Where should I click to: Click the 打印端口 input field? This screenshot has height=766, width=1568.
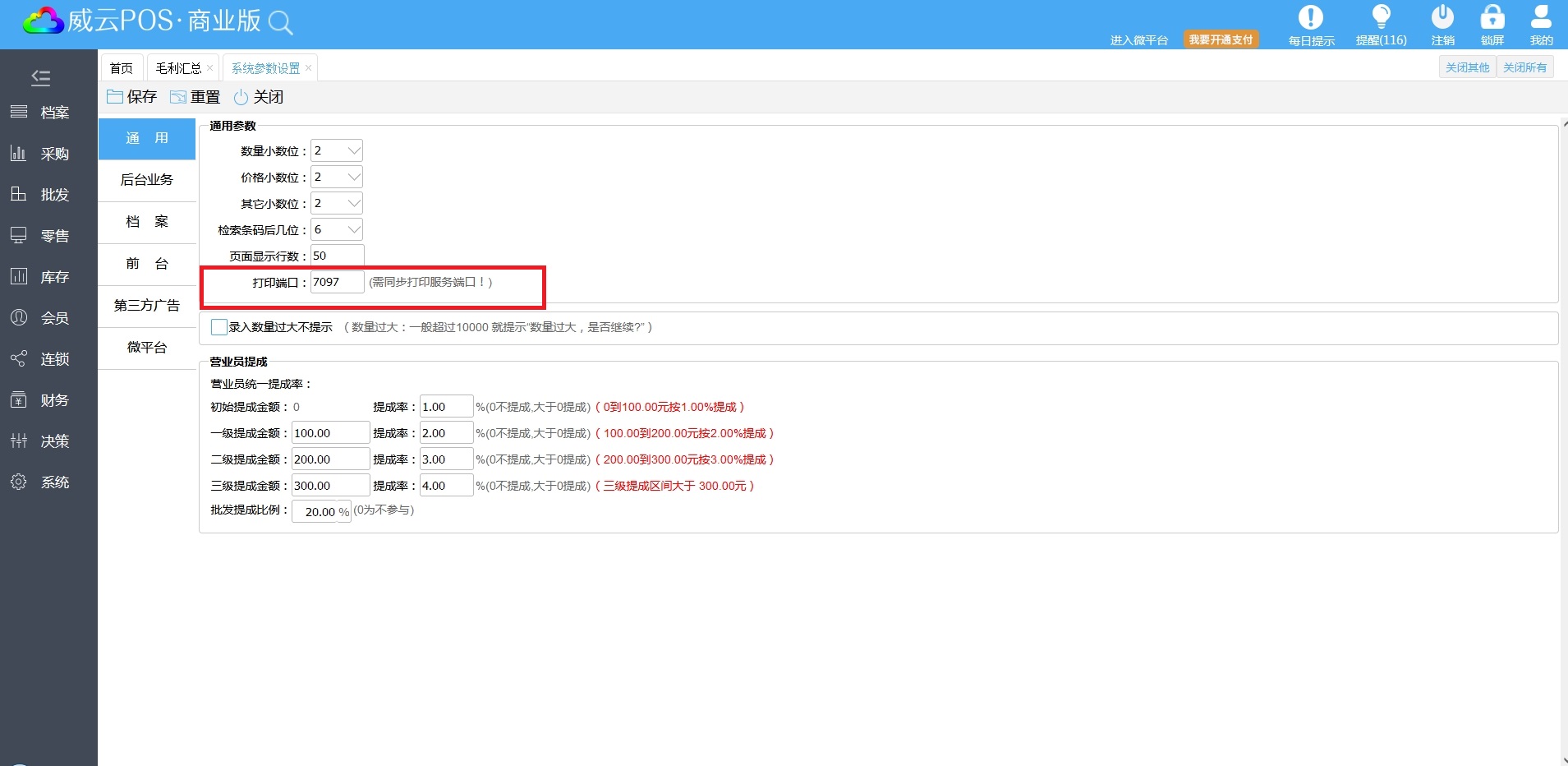click(337, 282)
